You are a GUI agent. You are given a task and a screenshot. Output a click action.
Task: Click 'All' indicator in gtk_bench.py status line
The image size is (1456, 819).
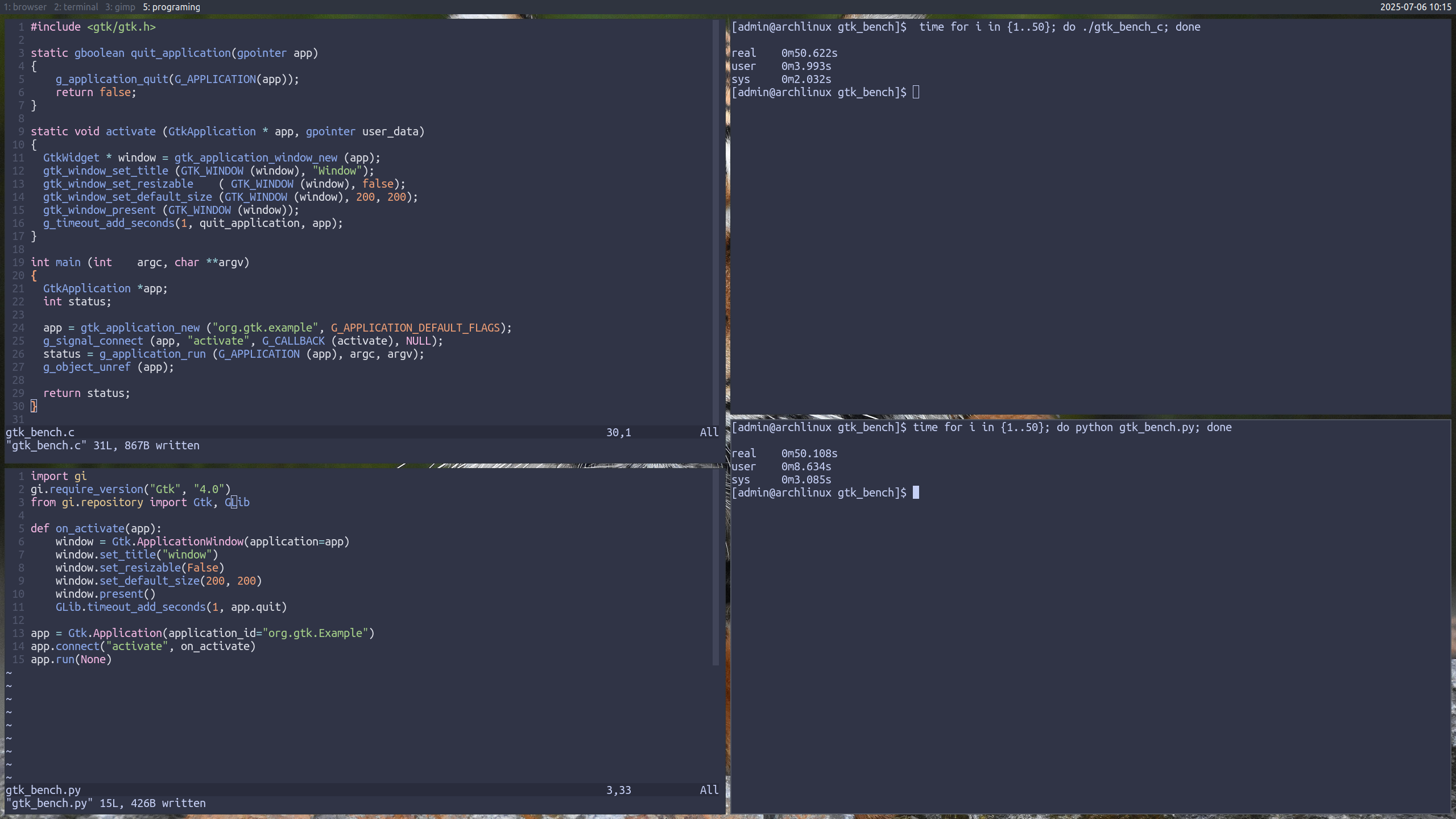click(x=709, y=790)
